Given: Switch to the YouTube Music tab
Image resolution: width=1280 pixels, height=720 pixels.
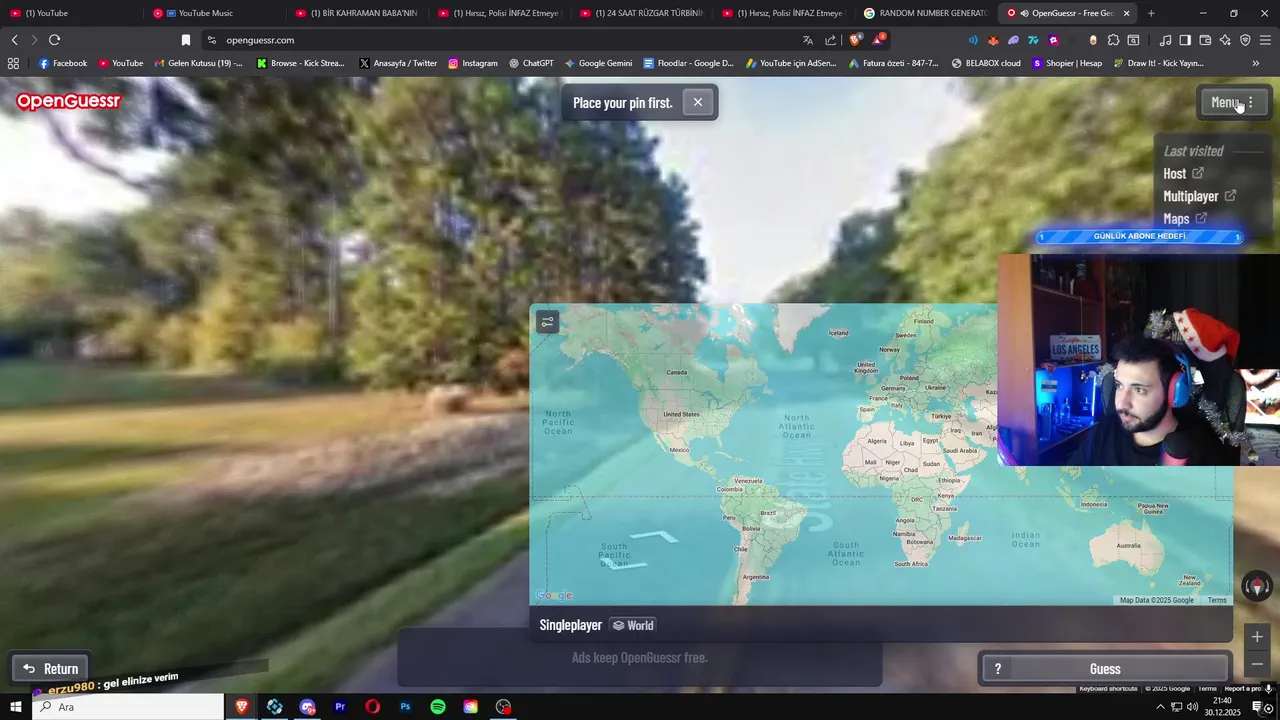Looking at the screenshot, I should point(214,13).
